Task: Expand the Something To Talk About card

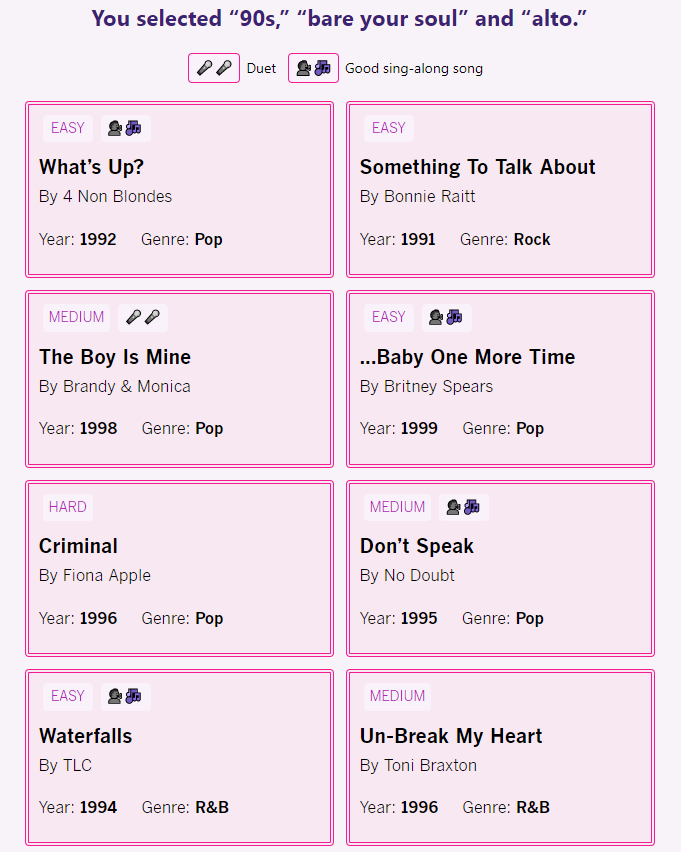Action: (x=500, y=188)
